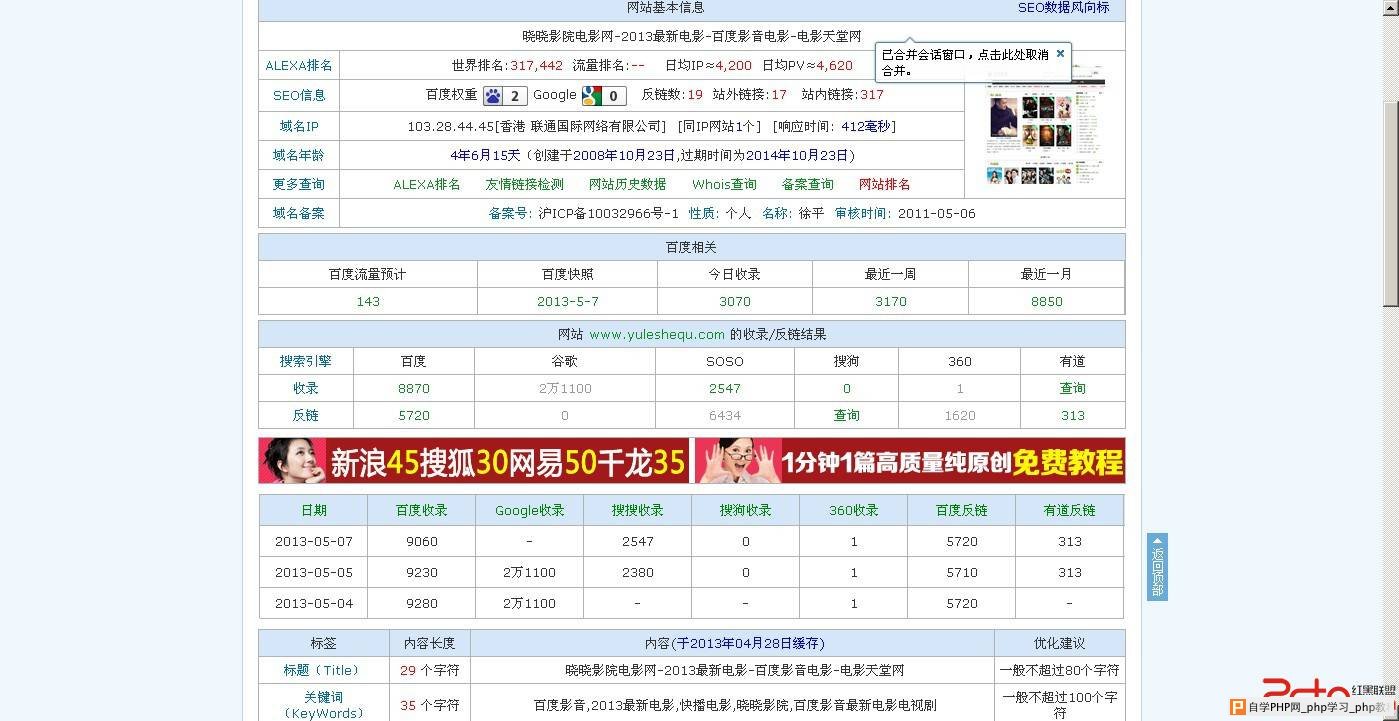Click the 360 反链 value 1620

[x=960, y=415]
